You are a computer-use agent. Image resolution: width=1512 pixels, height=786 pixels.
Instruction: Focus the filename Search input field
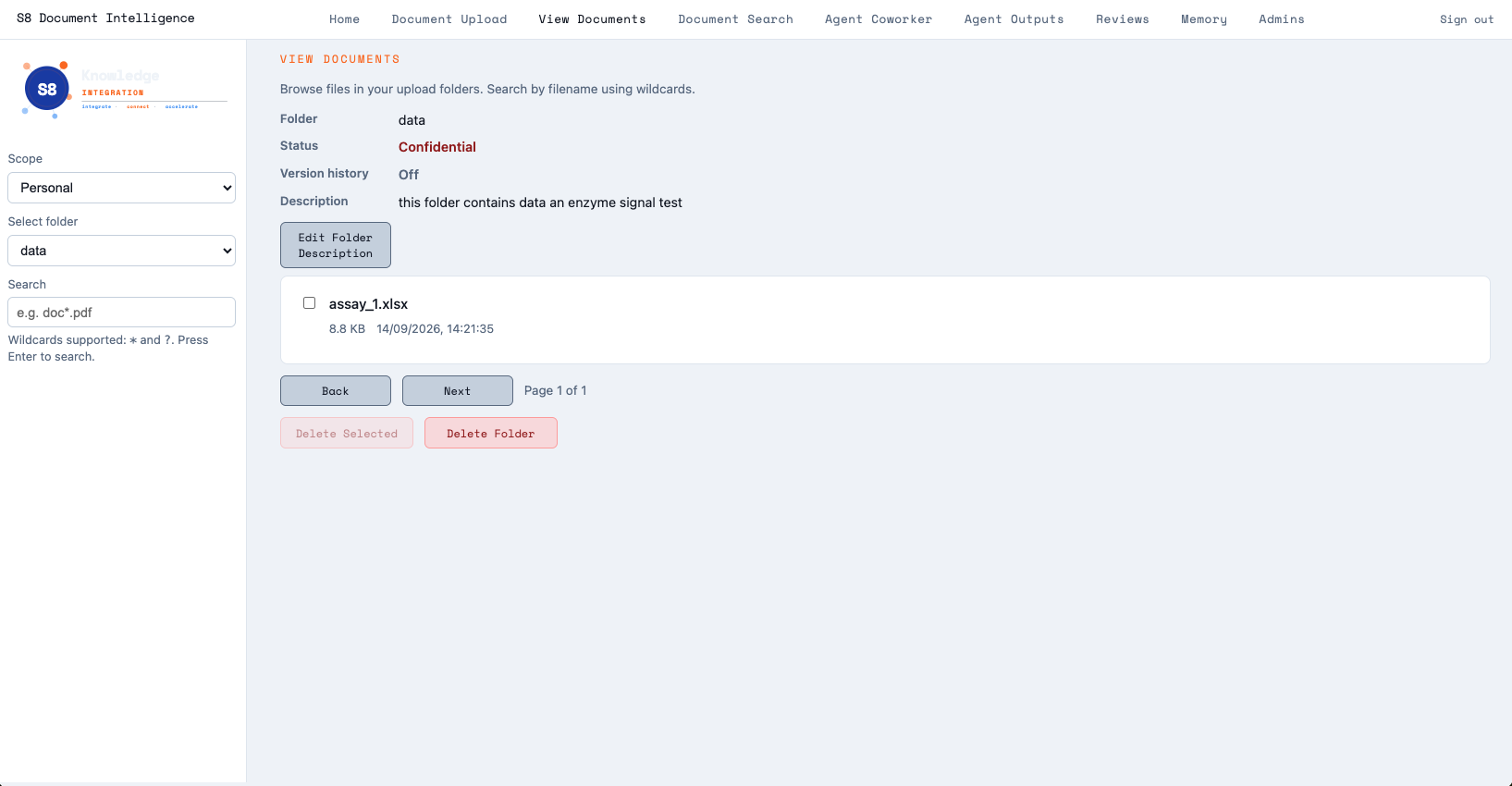(x=121, y=313)
